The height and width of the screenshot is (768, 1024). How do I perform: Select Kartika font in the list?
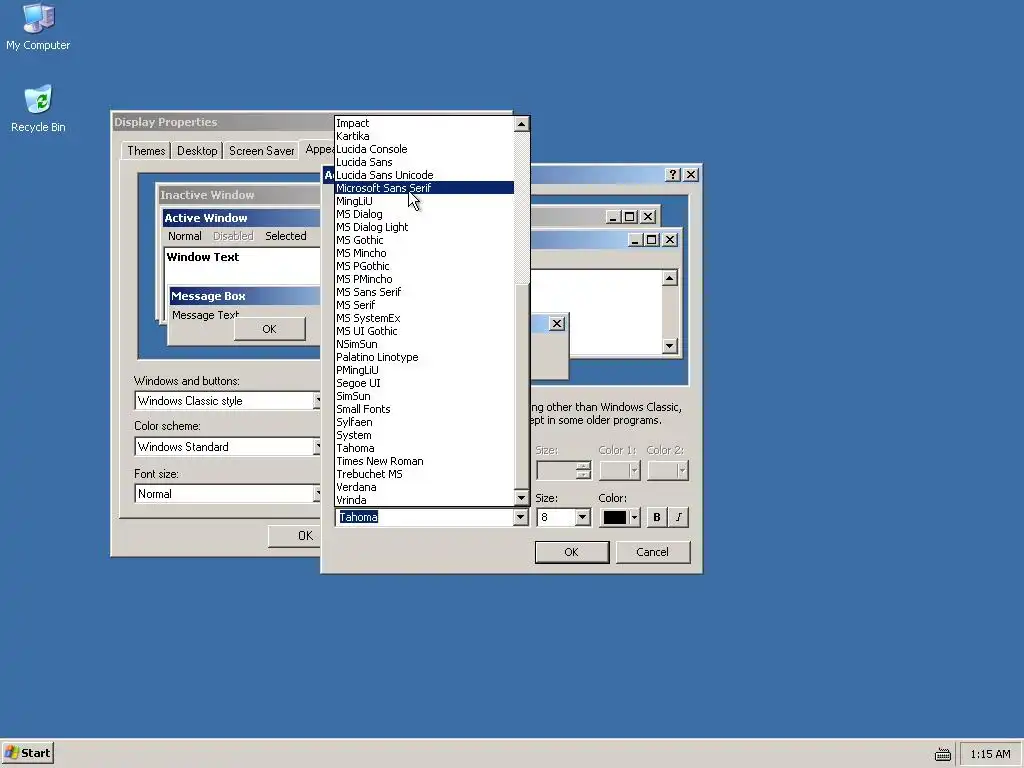[x=424, y=136]
